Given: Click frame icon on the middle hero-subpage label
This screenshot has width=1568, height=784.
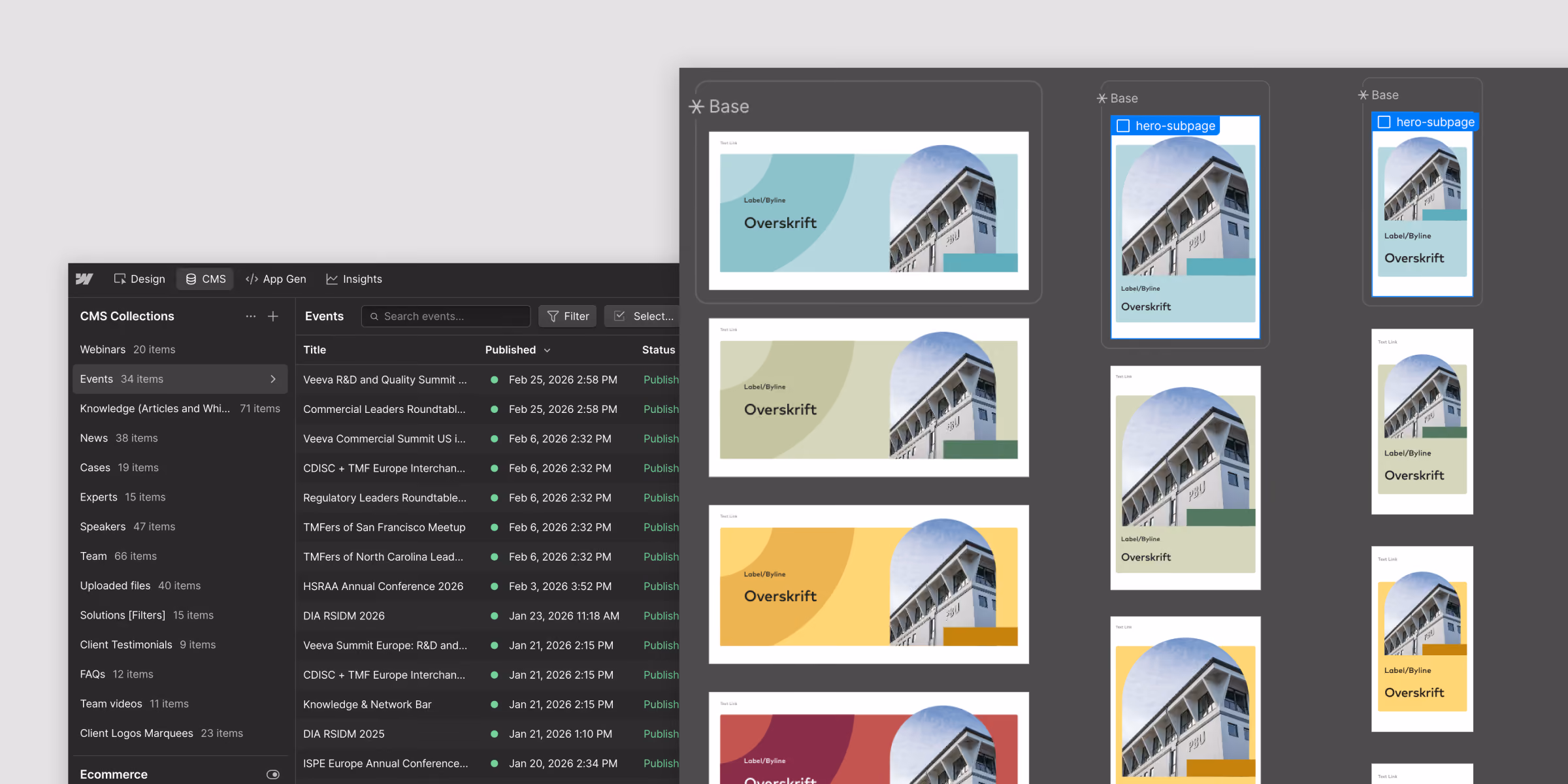Looking at the screenshot, I should point(1123,125).
